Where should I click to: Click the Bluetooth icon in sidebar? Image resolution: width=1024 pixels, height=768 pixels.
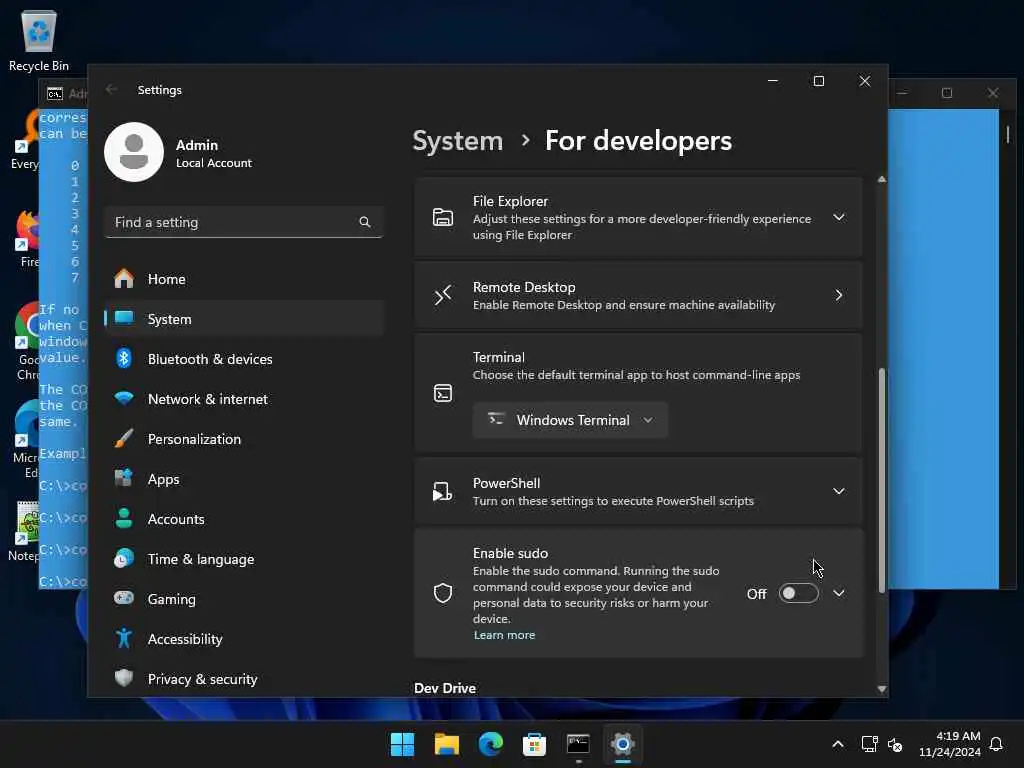coord(124,359)
